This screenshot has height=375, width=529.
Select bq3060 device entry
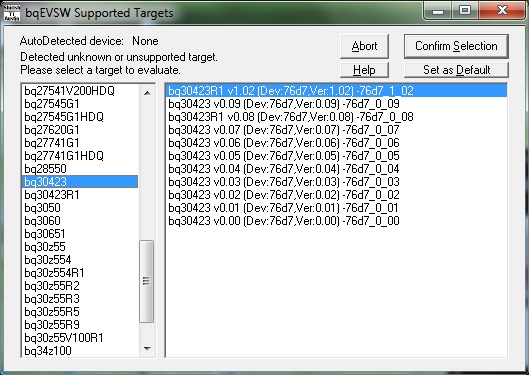pos(80,221)
